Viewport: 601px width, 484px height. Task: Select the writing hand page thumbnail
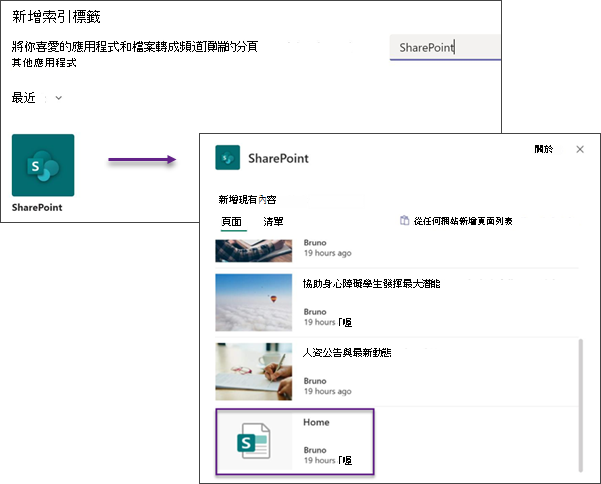click(254, 372)
